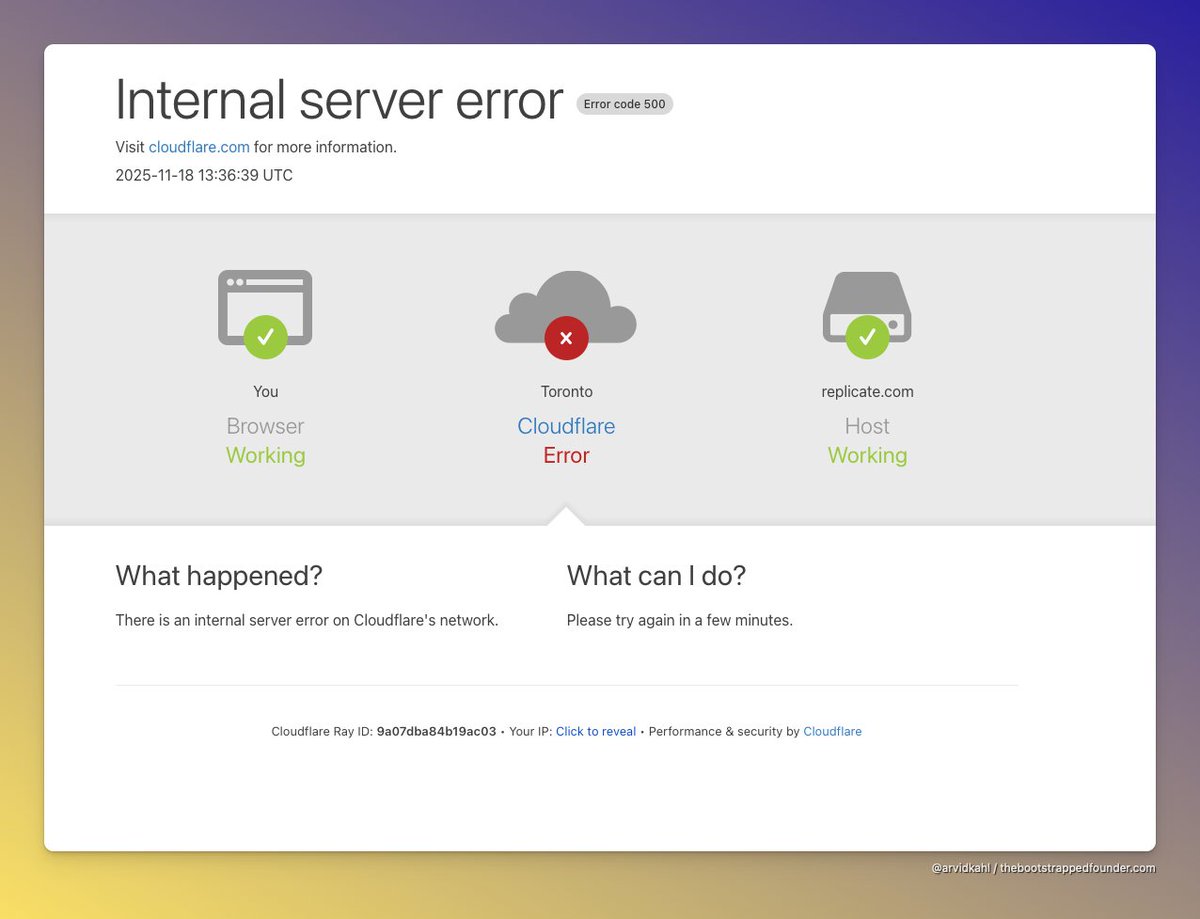
Task: Open Cloudflare link after Performance & security by
Action: click(x=832, y=732)
